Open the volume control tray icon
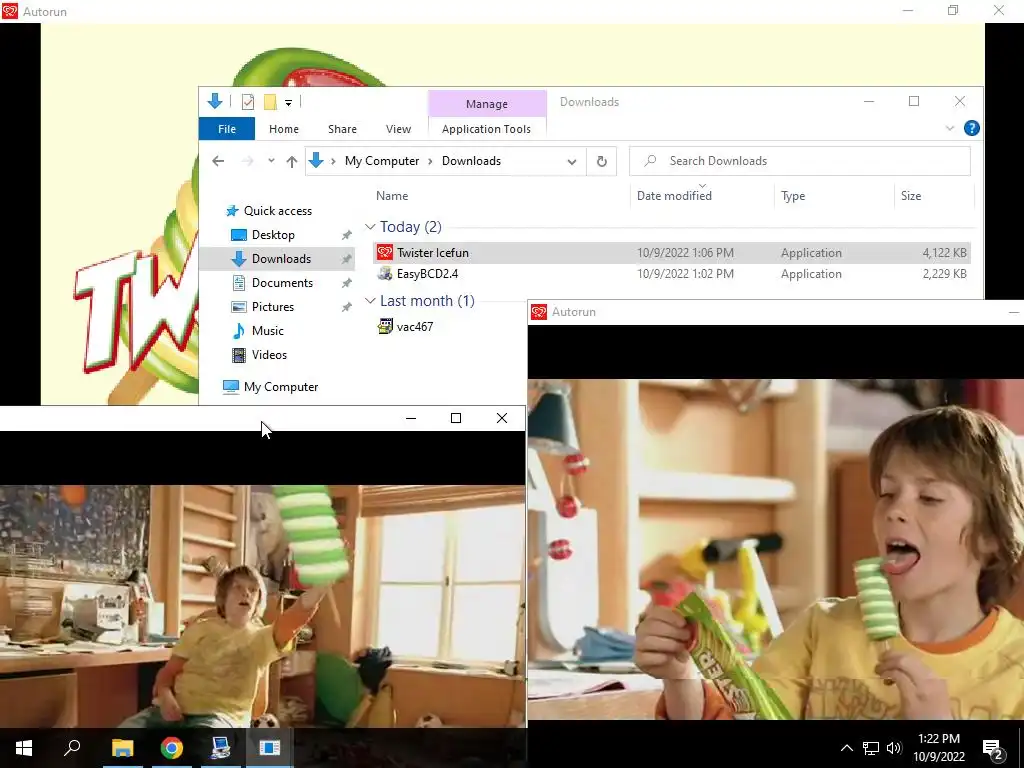Viewport: 1024px width, 768px height. (894, 748)
